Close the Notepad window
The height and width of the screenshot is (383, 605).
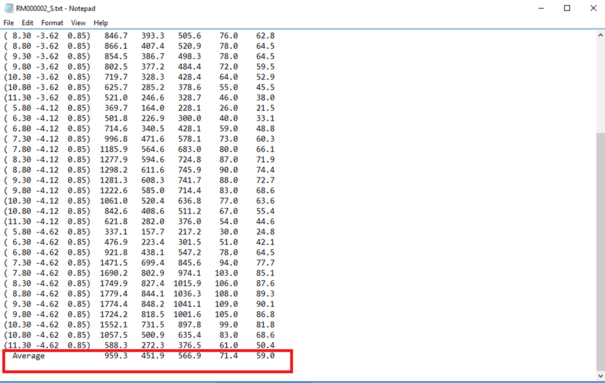pyautogui.click(x=593, y=8)
